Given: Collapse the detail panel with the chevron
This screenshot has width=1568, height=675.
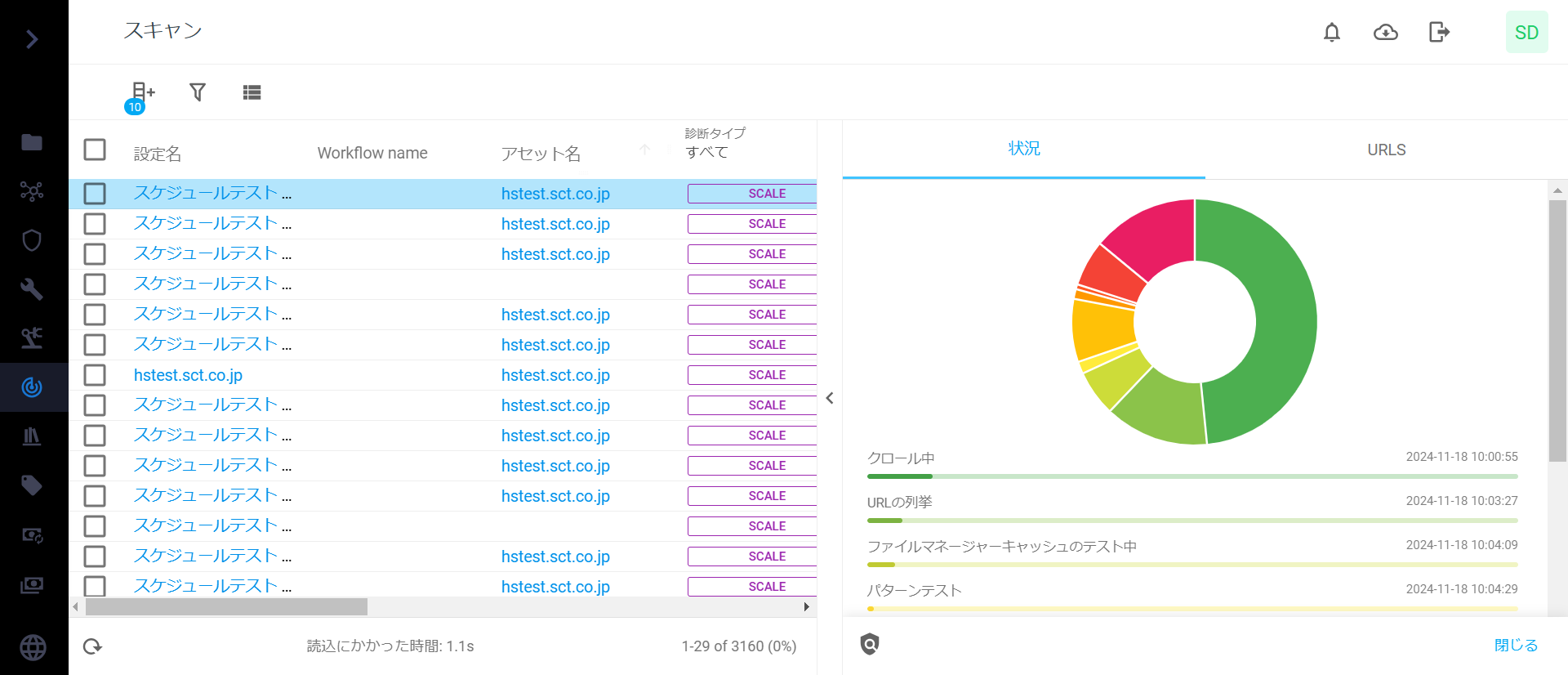Looking at the screenshot, I should point(830,398).
